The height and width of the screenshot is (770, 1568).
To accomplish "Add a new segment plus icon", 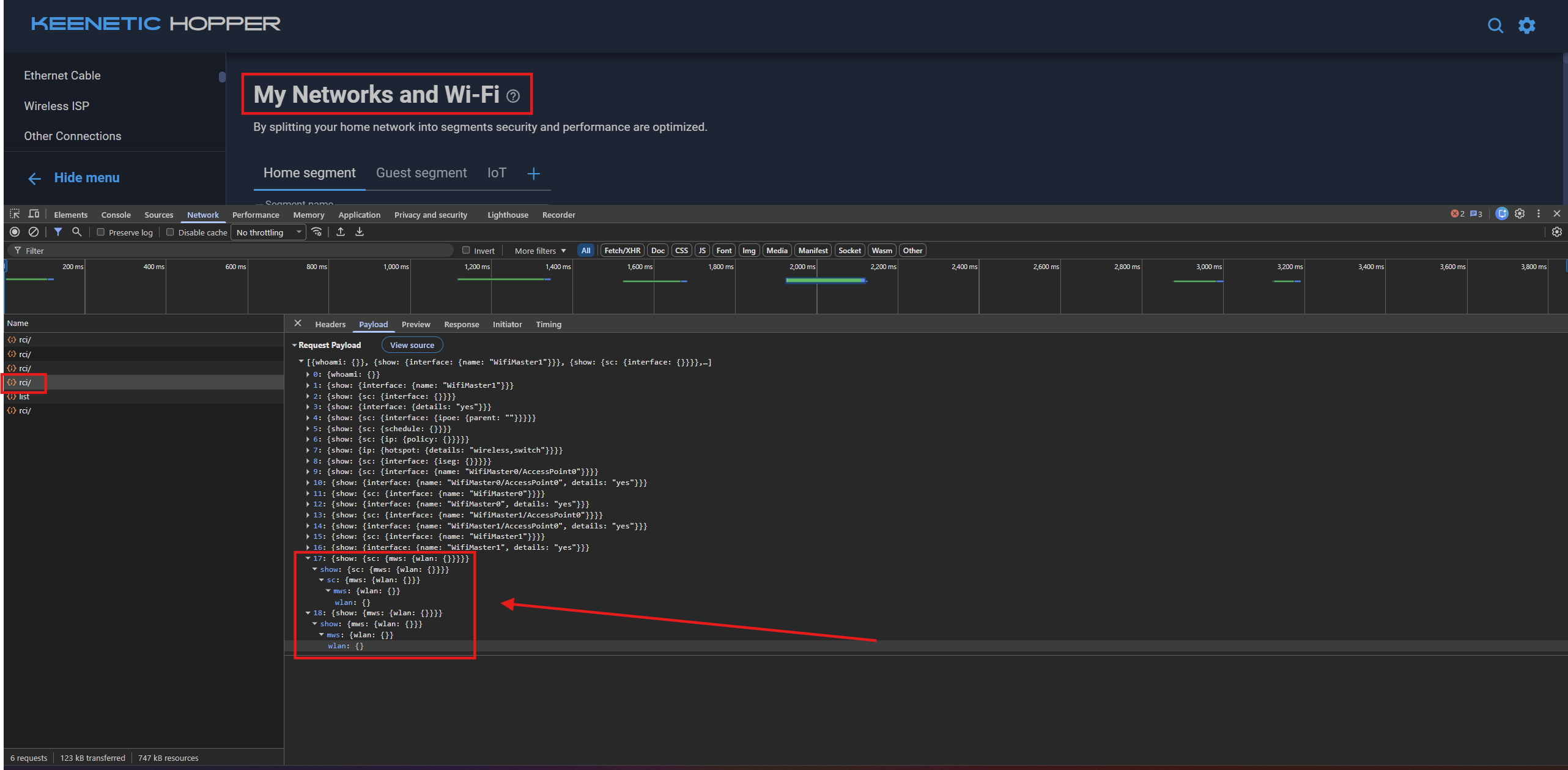I will [x=533, y=174].
